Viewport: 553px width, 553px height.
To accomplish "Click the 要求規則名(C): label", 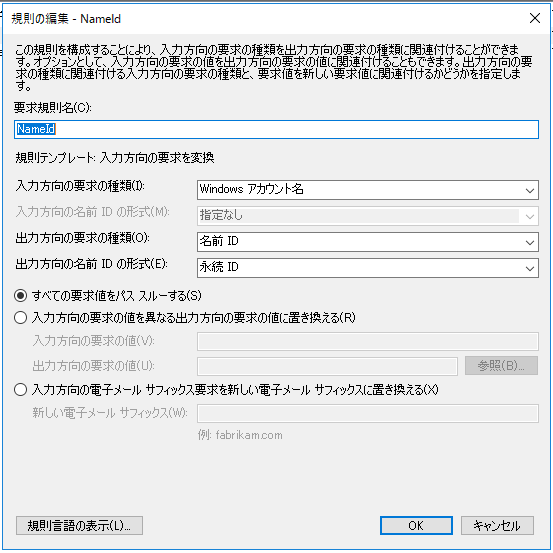I will [x=53, y=107].
